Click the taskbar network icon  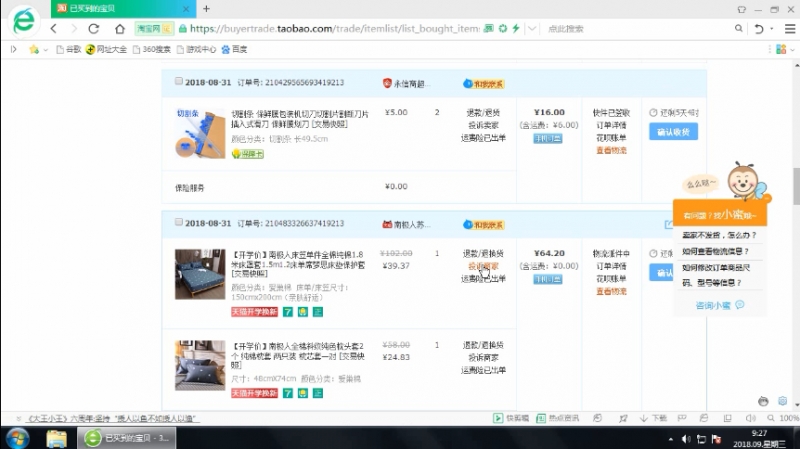pos(702,439)
